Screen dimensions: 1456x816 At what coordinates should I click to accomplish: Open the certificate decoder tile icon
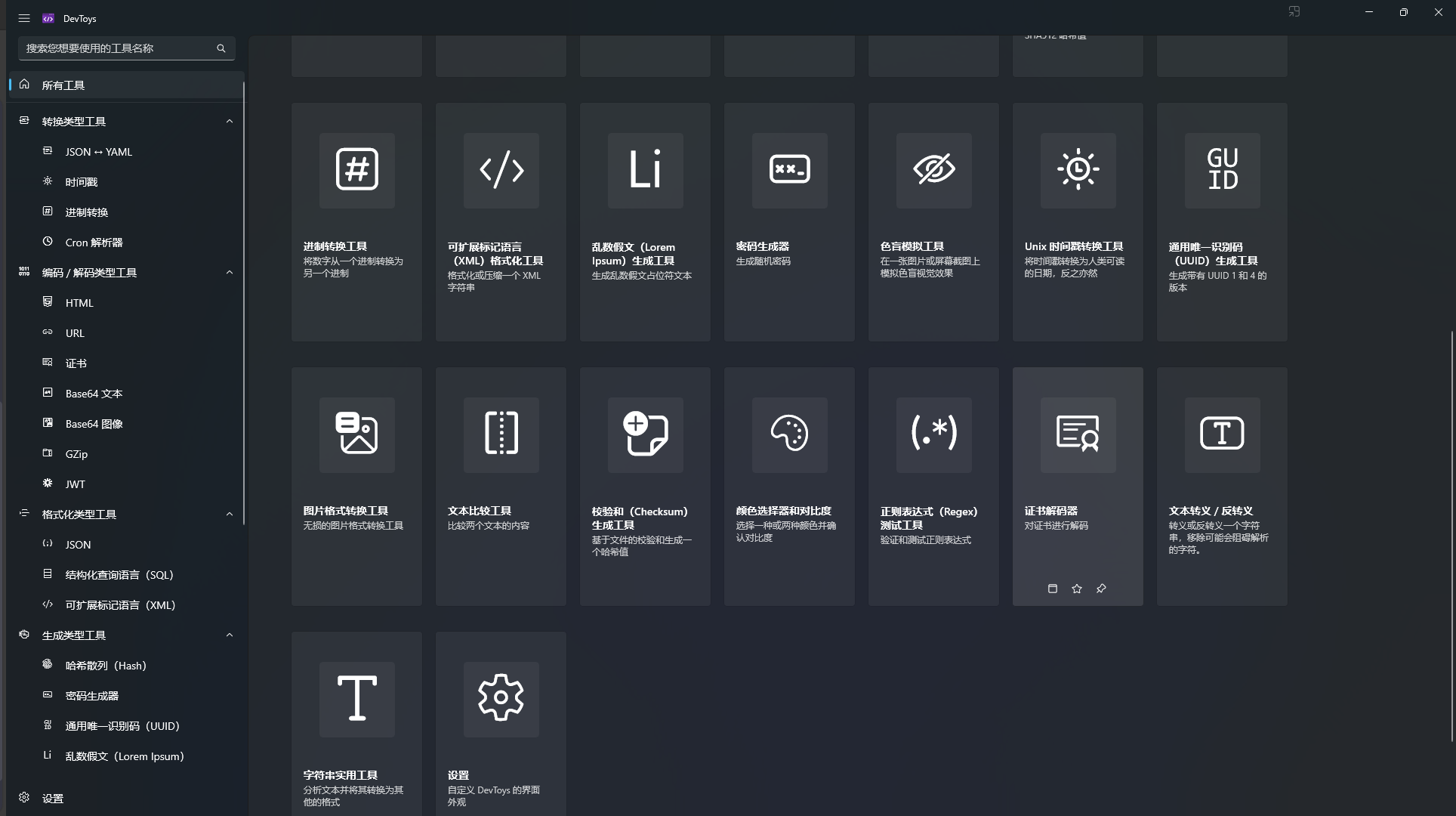[x=1078, y=434]
